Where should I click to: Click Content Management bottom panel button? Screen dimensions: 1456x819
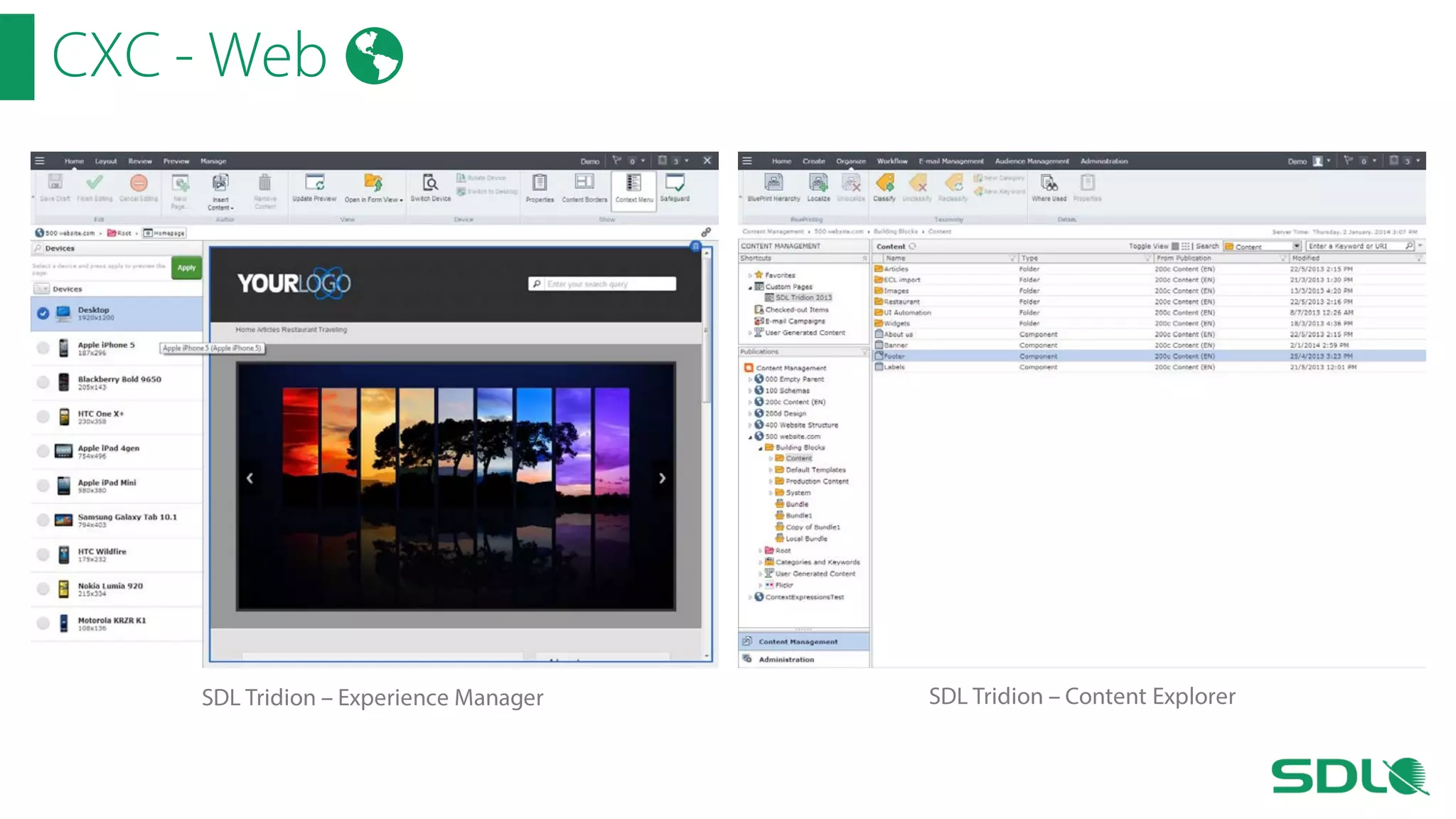804,641
